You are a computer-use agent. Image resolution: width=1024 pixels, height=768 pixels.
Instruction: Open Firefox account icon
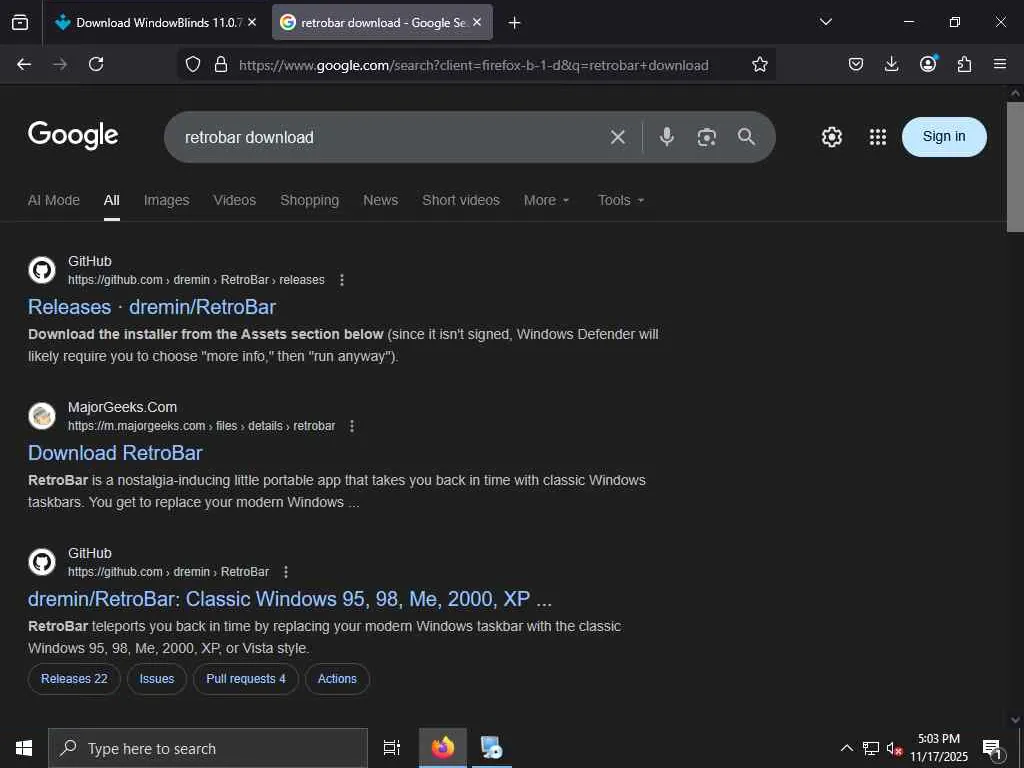(928, 63)
